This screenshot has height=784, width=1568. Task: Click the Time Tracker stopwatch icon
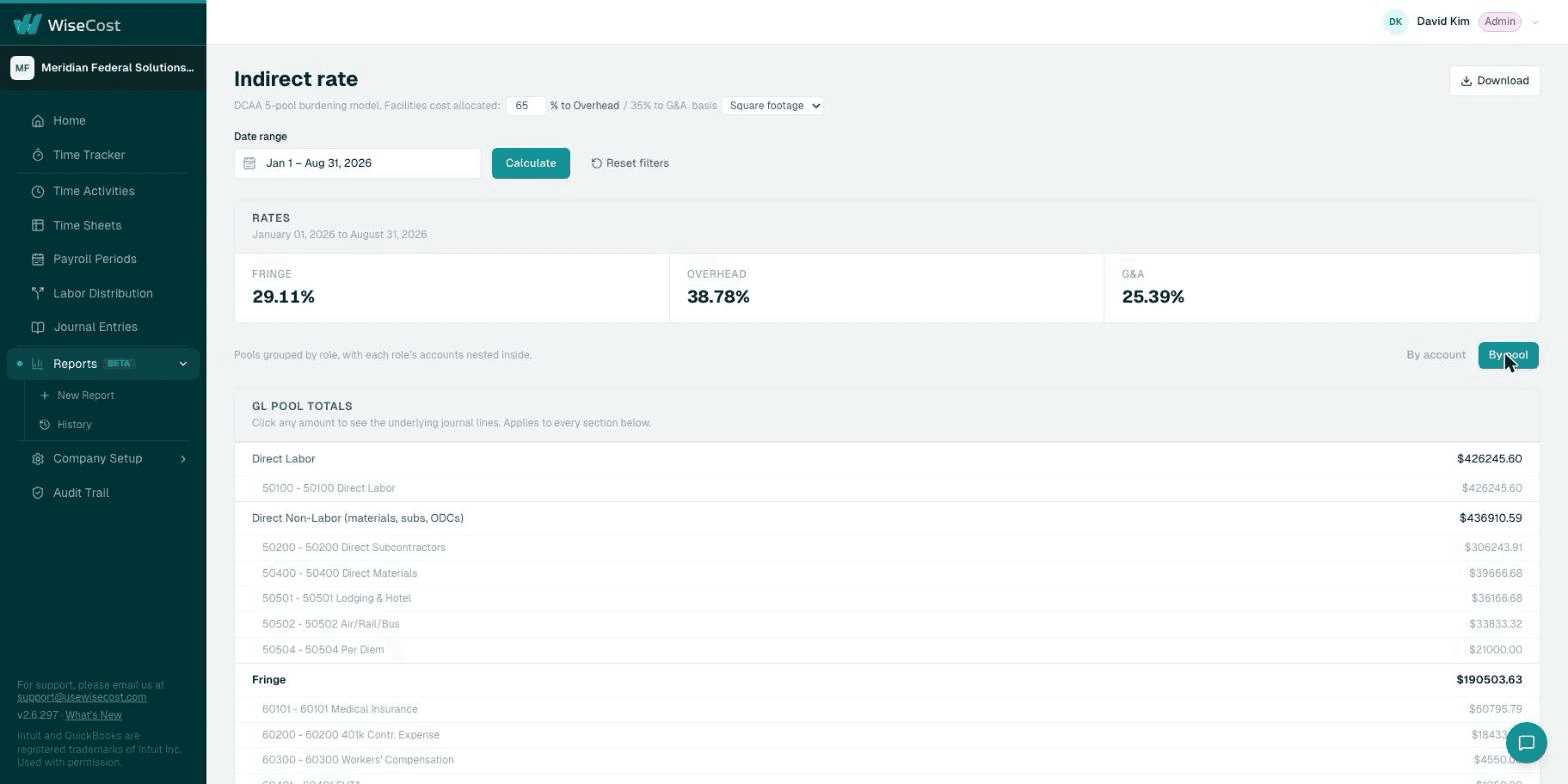click(38, 155)
